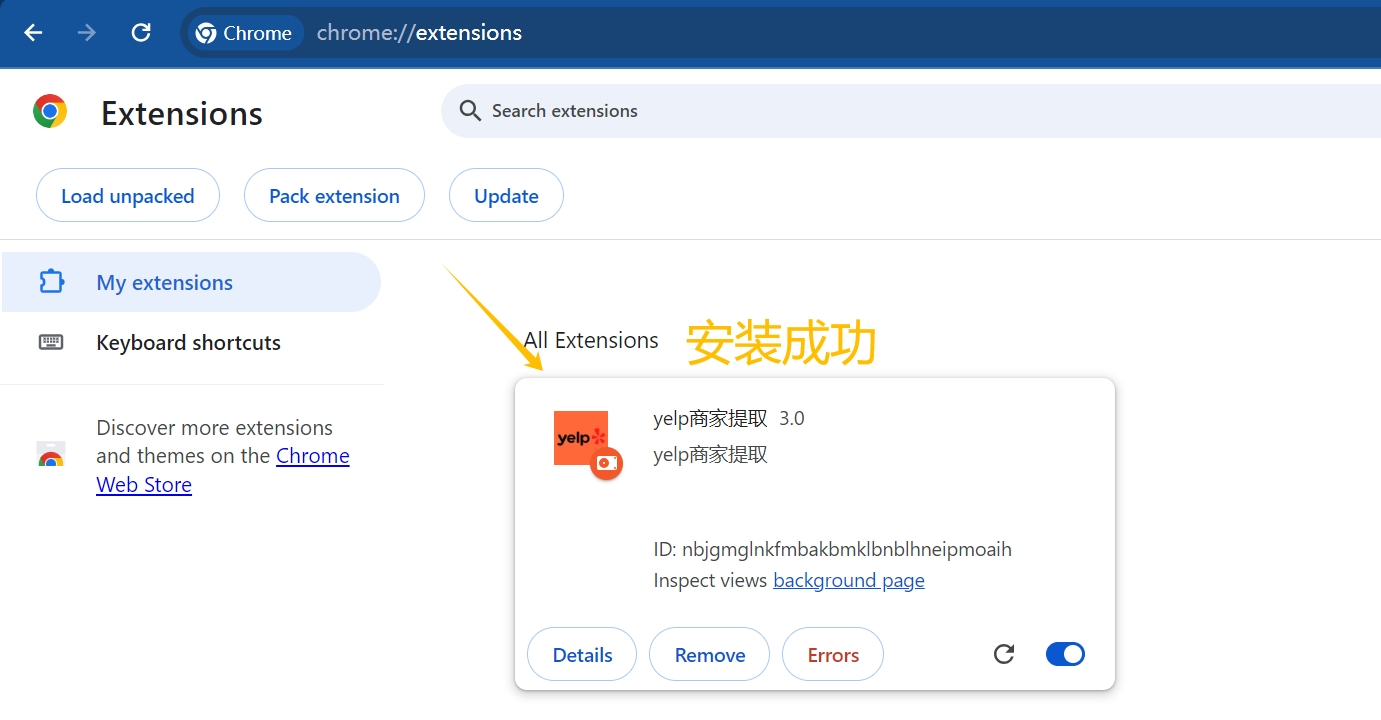The image size is (1381, 720).
Task: Click the yelp商家提取 description line
Action: (x=710, y=454)
